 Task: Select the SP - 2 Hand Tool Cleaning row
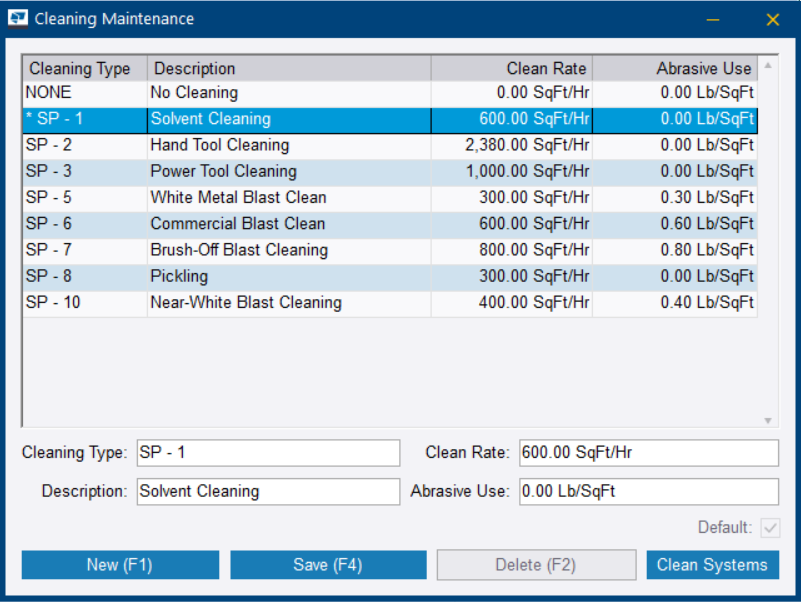click(220, 145)
